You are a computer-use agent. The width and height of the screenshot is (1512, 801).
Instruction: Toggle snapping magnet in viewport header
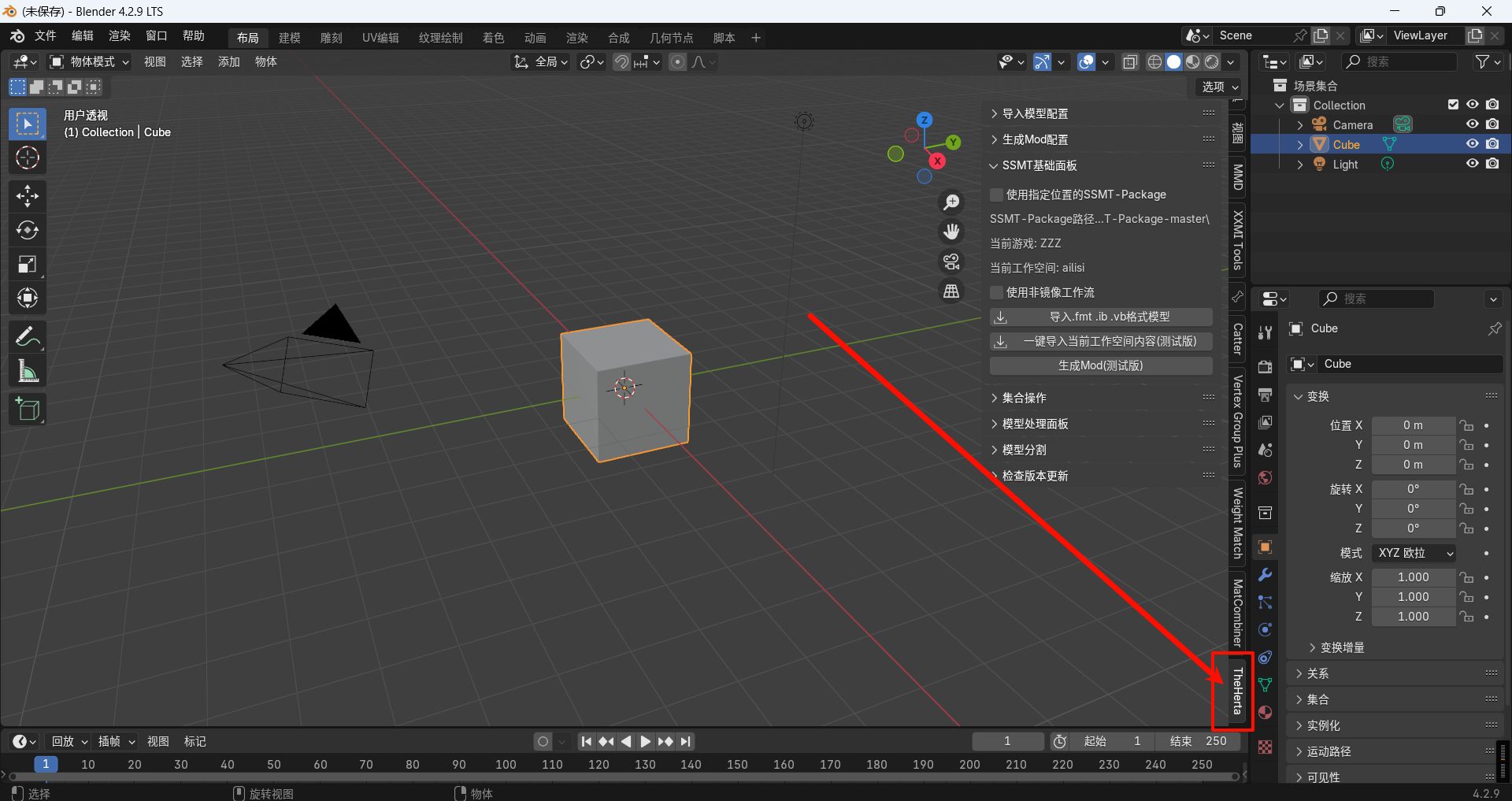(x=622, y=61)
